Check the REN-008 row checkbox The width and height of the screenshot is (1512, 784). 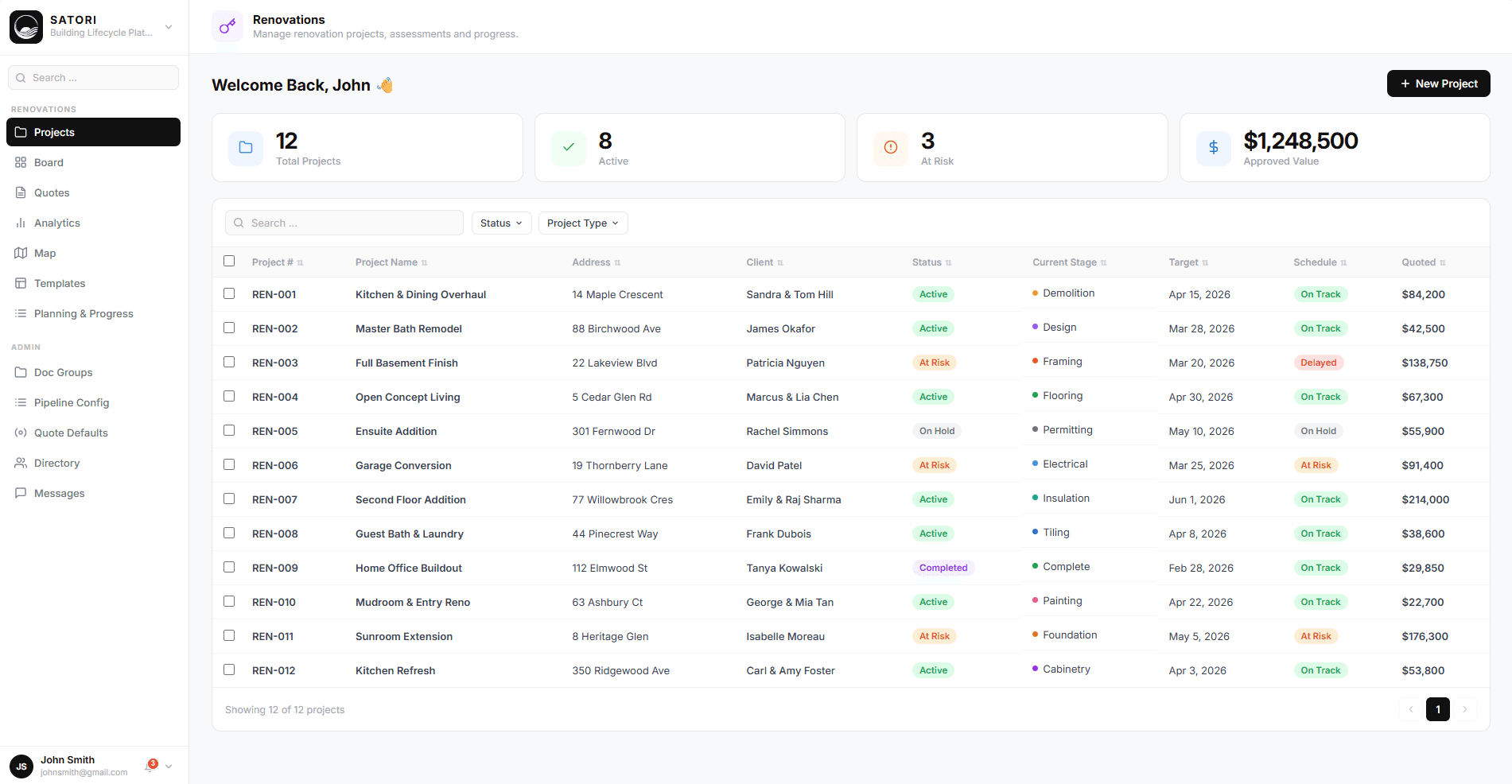229,533
